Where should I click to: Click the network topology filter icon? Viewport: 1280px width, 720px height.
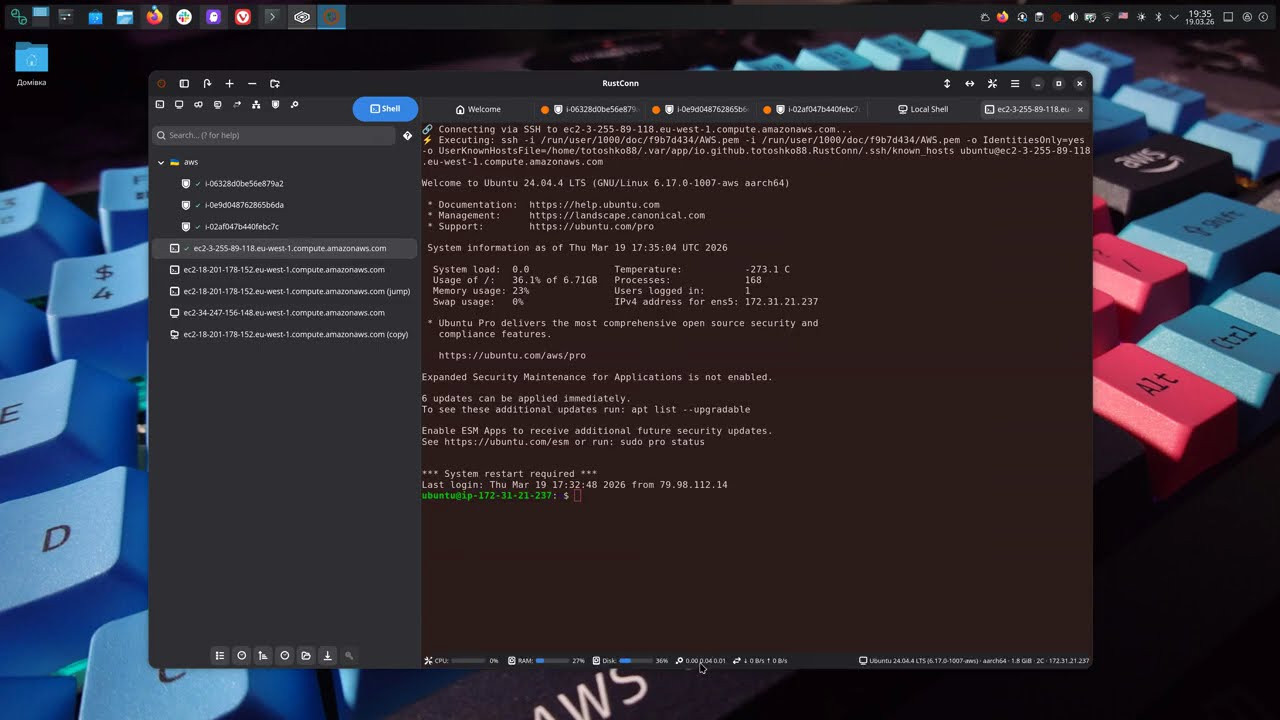[256, 105]
